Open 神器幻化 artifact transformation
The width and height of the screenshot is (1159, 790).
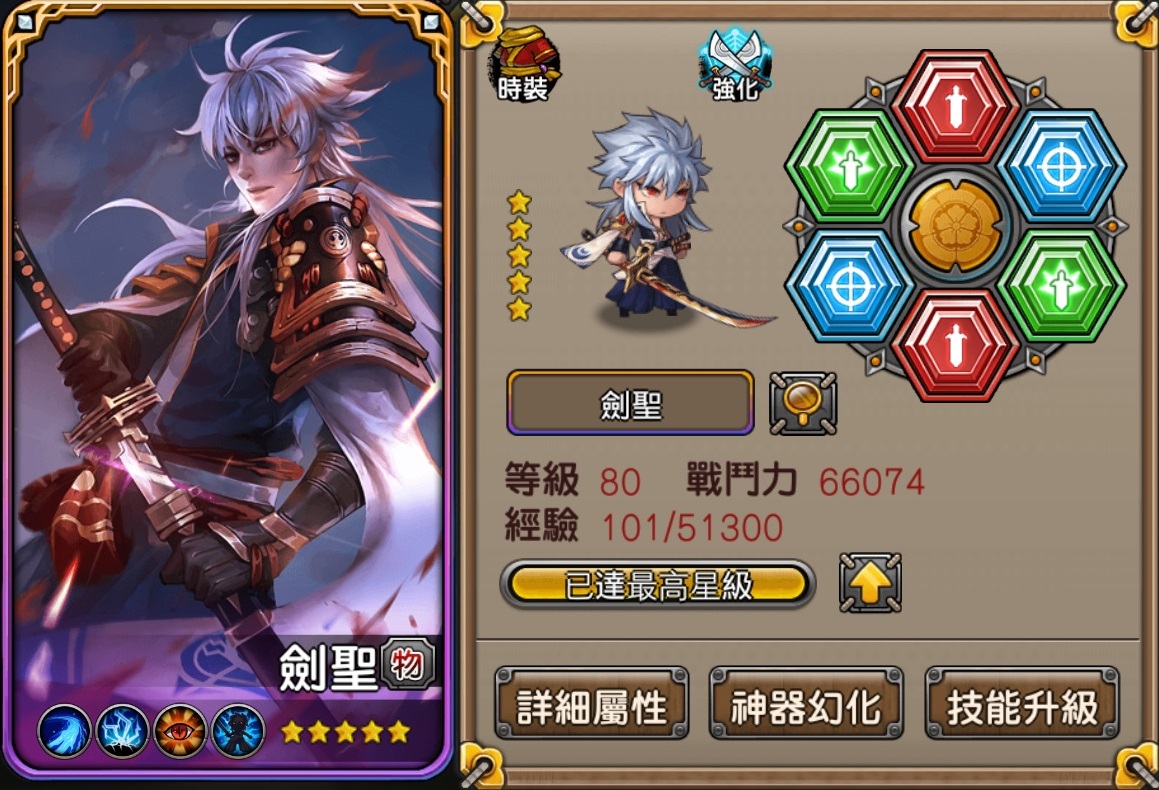[806, 704]
